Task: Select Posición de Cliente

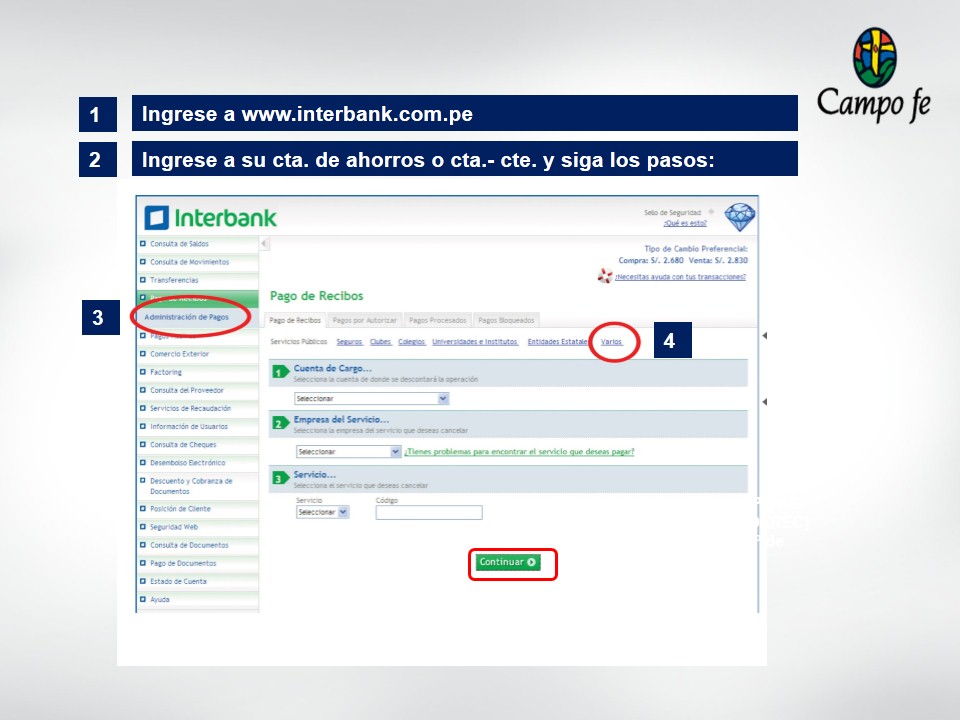Action: pos(181,509)
